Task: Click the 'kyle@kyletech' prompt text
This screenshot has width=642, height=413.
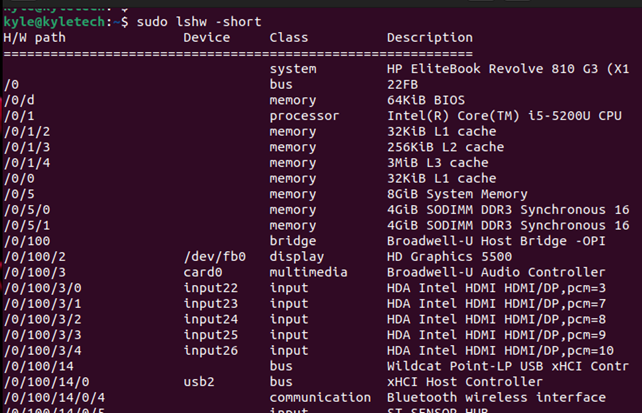Action: pos(54,22)
